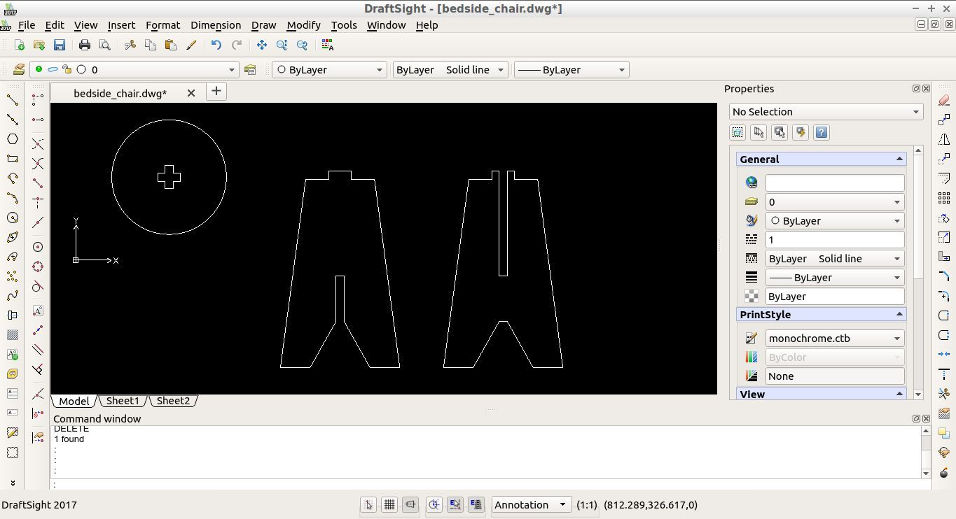Save the drawing with the floppy icon
This screenshot has width=956, height=519.
point(59,45)
